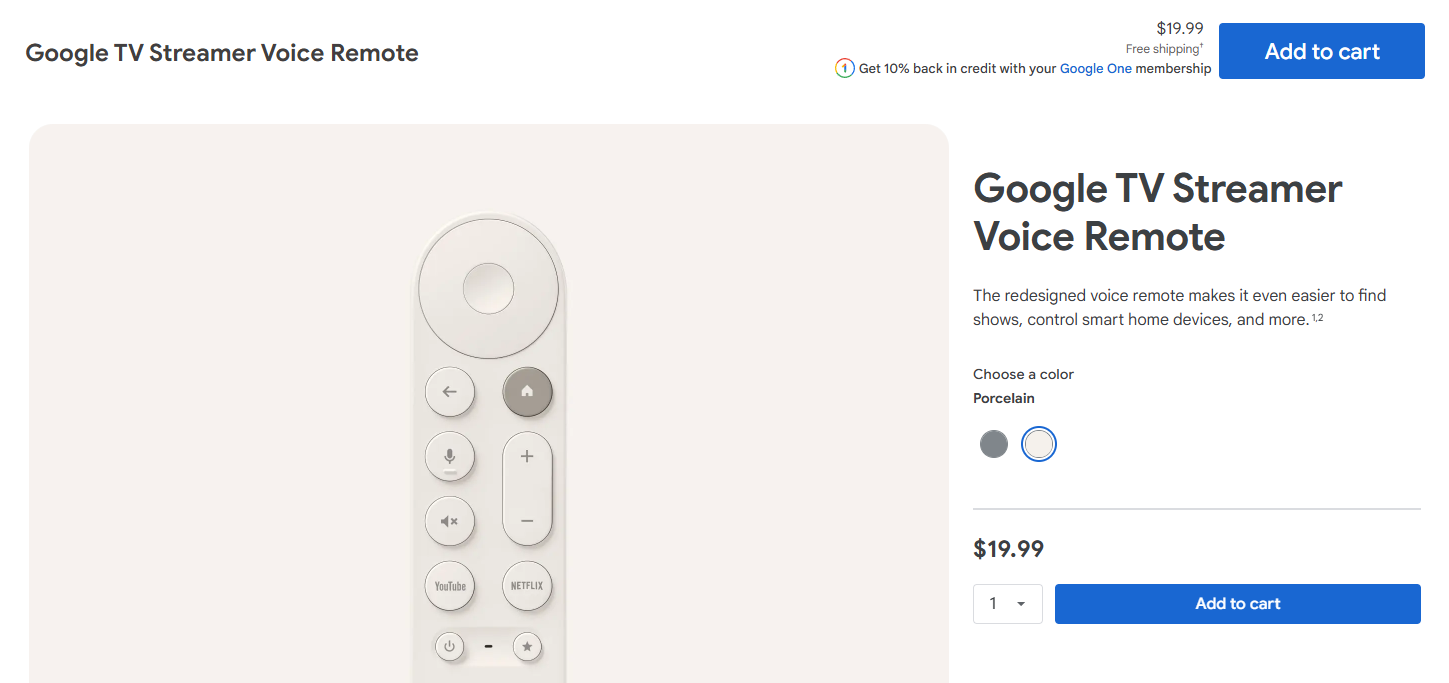
Task: Click the star button on the remote image
Action: tap(527, 647)
